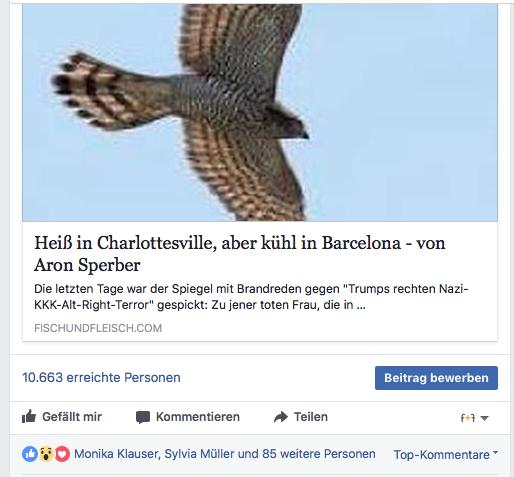The height and width of the screenshot is (477, 514).
Task: Click the thumbs-up Gefällt mir icon
Action: (29, 416)
